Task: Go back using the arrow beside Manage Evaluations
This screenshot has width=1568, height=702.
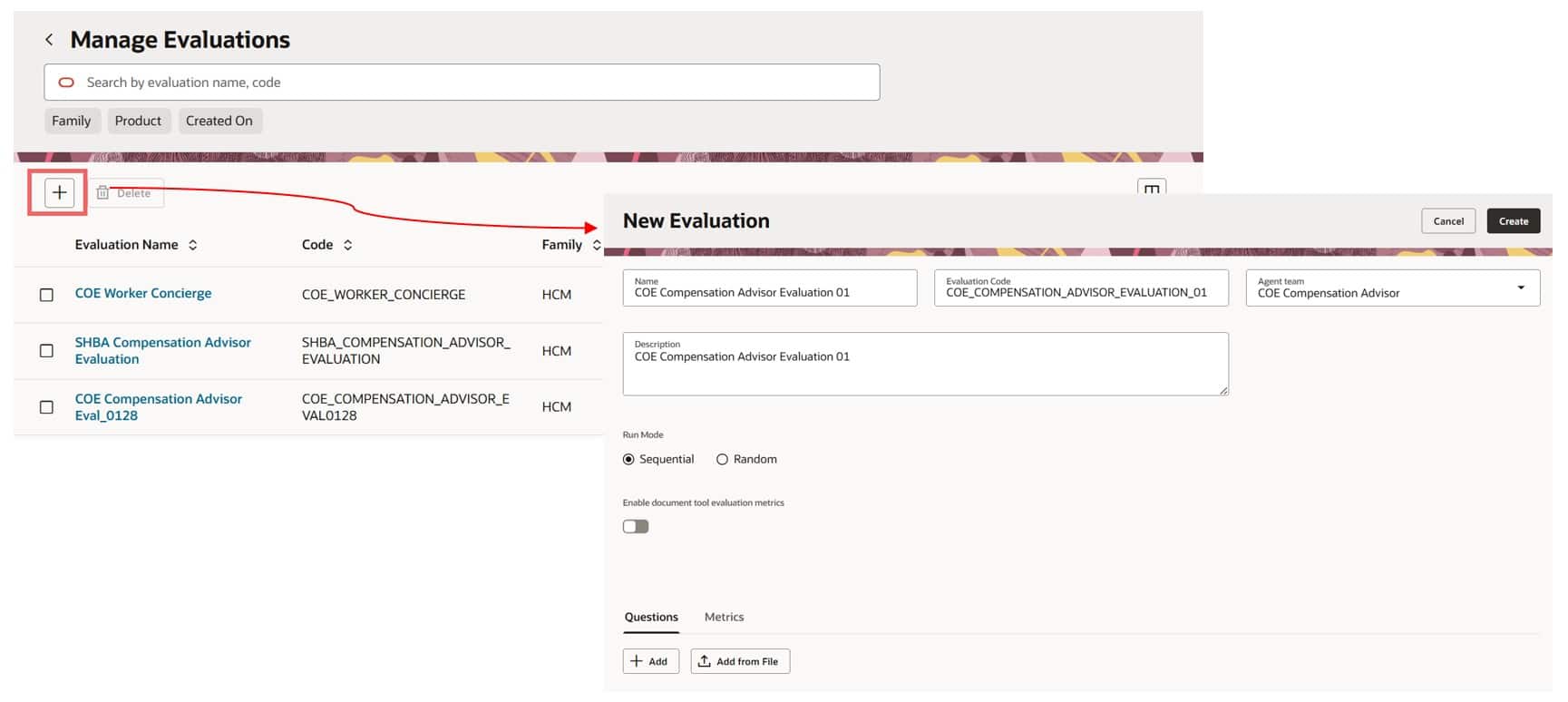Action: (49, 40)
